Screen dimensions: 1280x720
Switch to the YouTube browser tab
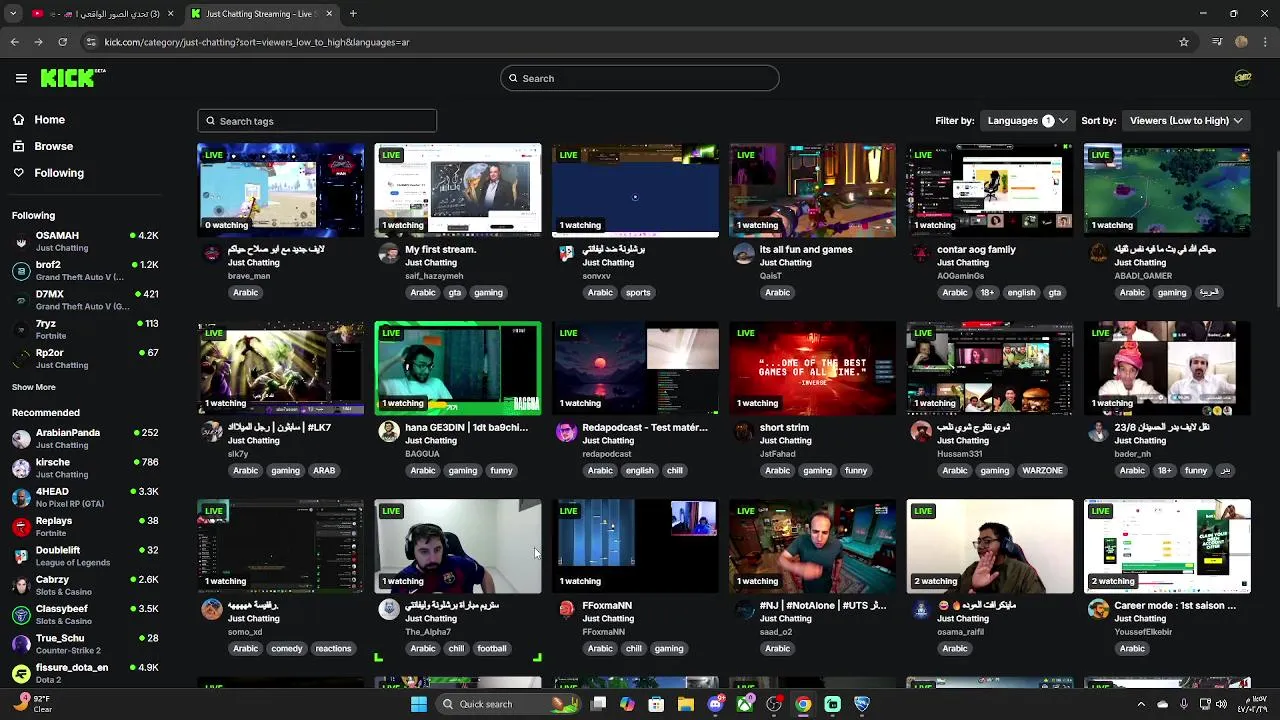tap(102, 14)
